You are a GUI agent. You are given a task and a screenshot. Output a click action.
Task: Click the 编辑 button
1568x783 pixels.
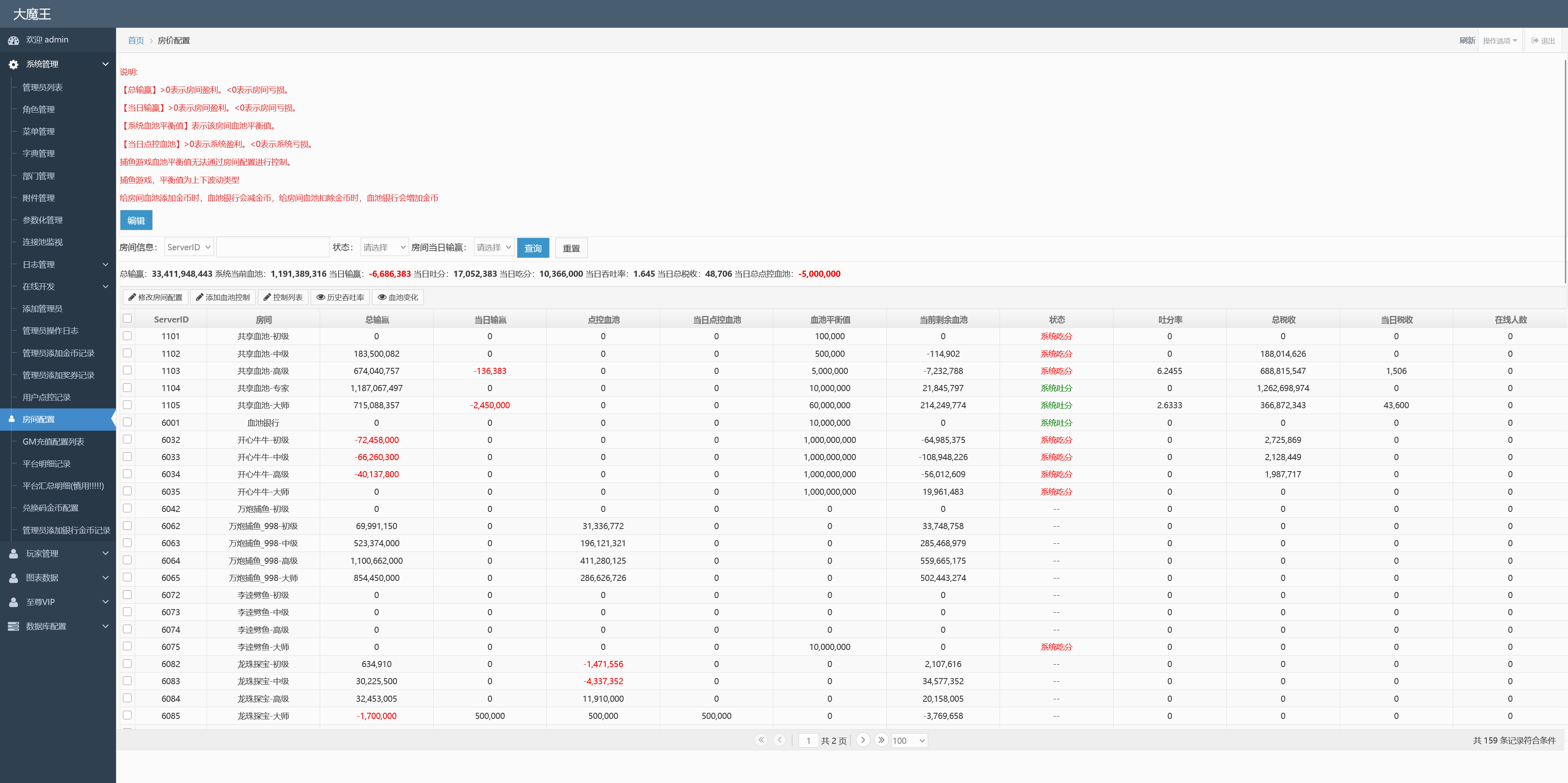coord(136,220)
